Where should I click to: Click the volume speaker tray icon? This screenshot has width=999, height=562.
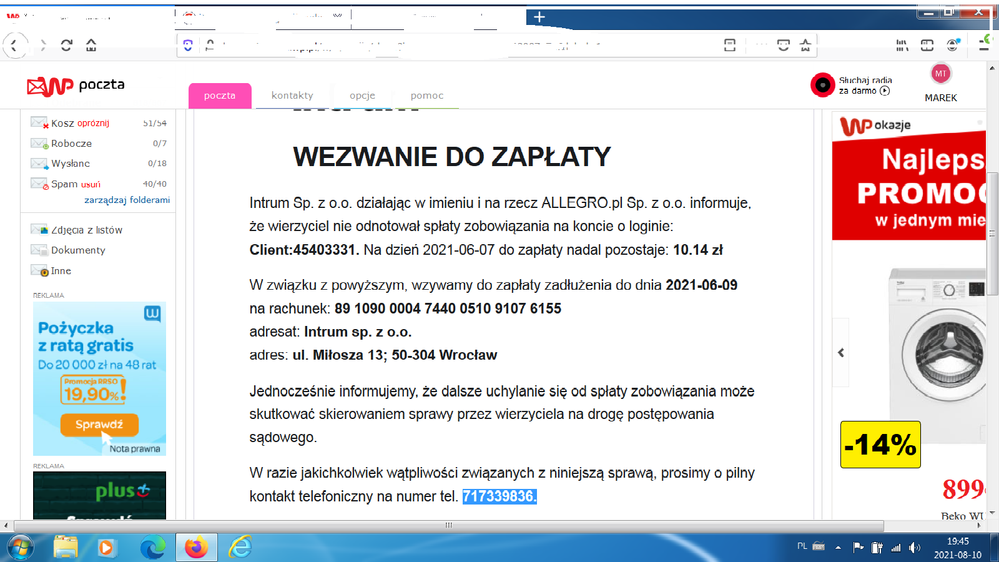pos(915,547)
